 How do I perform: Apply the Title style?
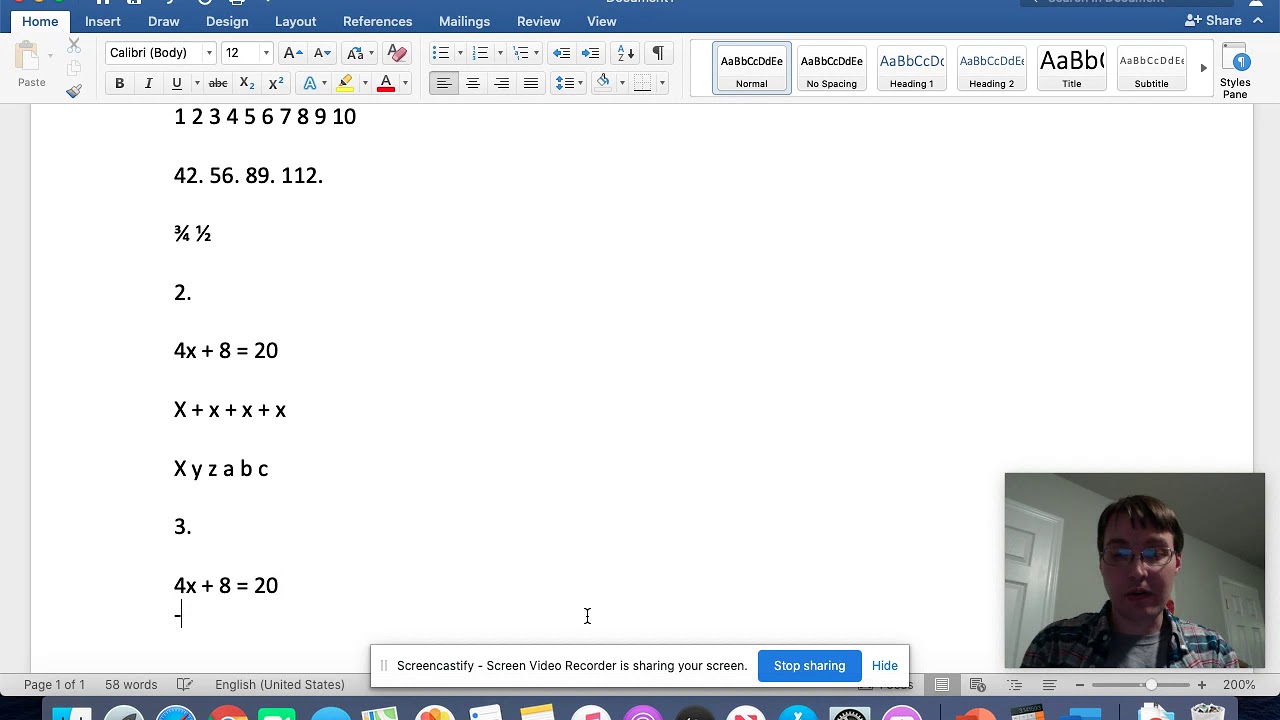pos(1071,69)
